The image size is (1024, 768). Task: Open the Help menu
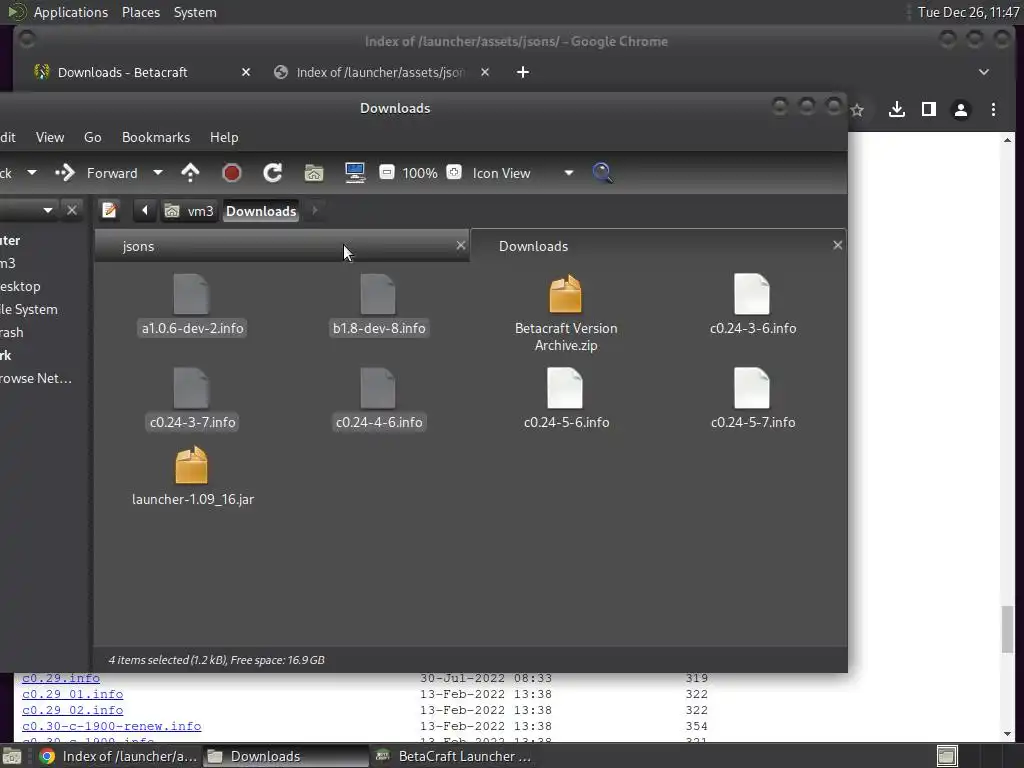pos(224,137)
